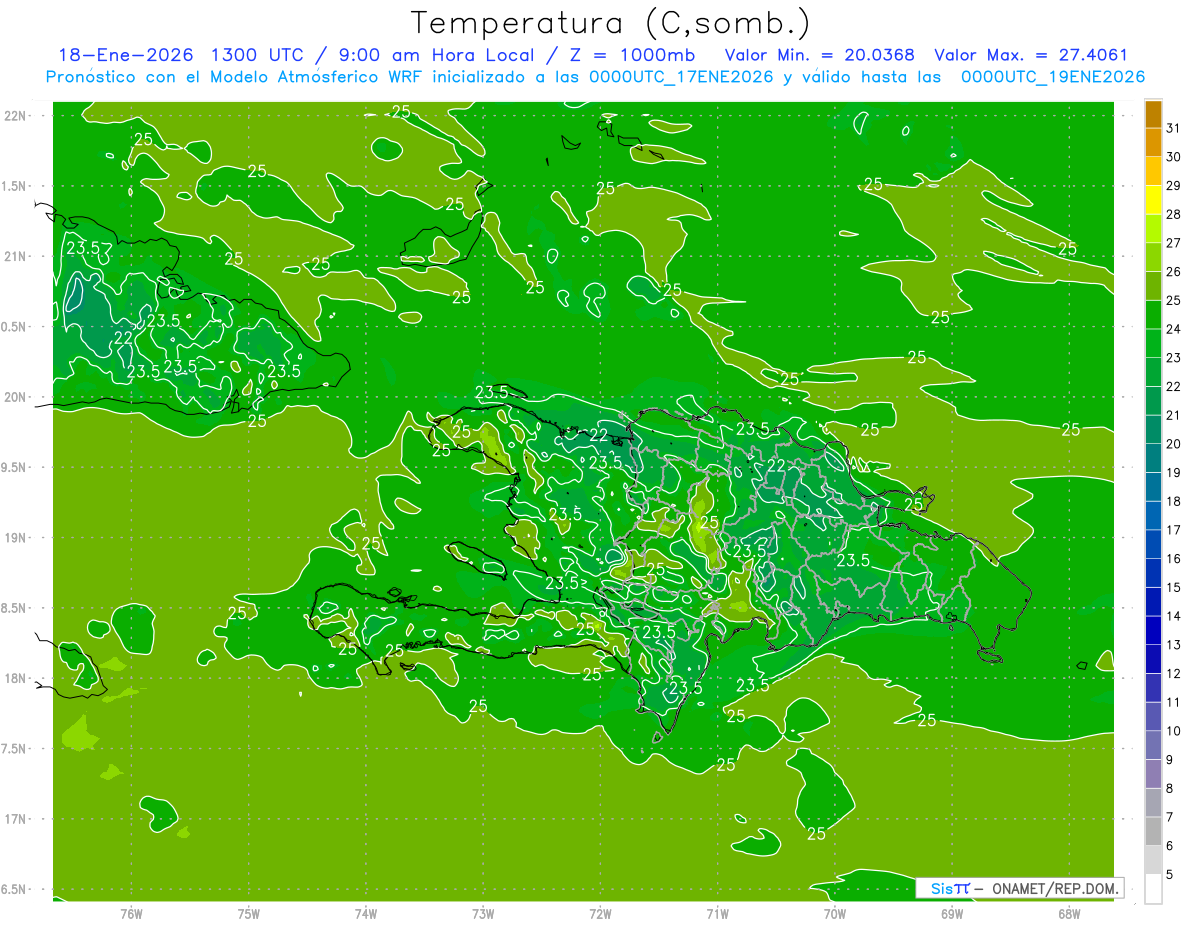Image resolution: width=1200 pixels, height=927 pixels.
Task: Click the purple legend swatch between 8 and 9
Action: tap(1153, 774)
